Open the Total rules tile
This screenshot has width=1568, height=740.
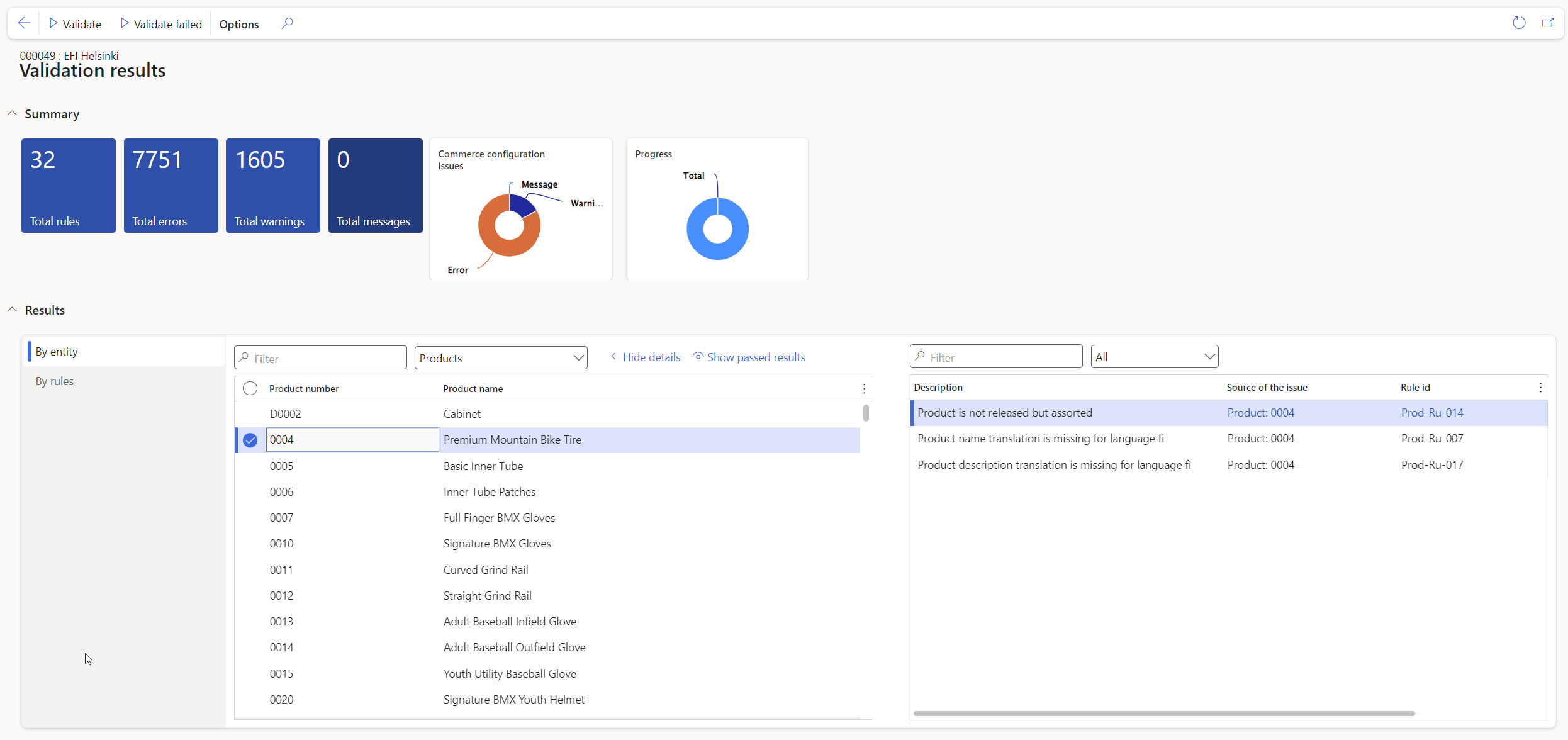point(69,186)
